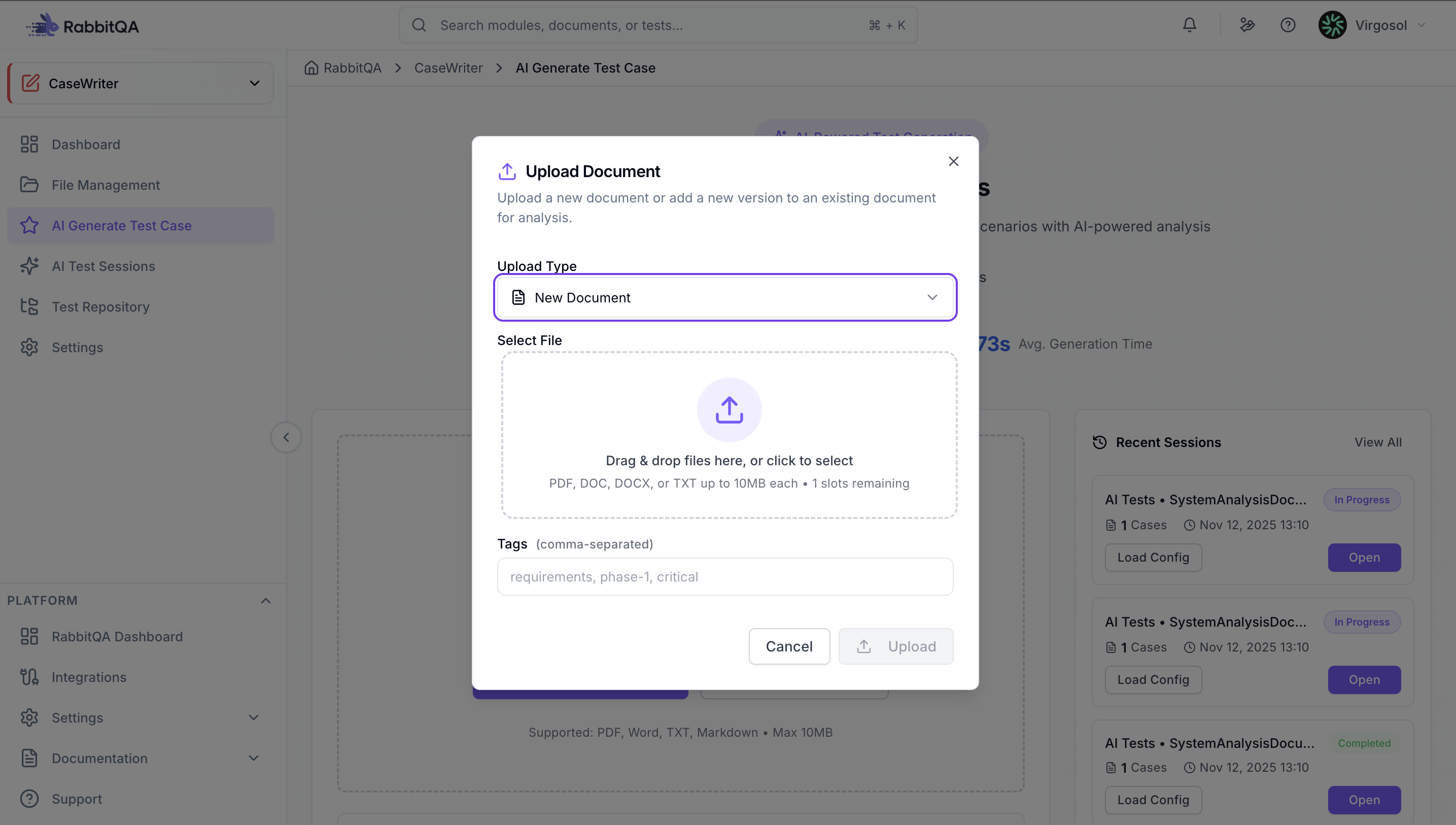The image size is (1456, 825).
Task: Open Settings under CaseWriter menu
Action: (x=141, y=348)
